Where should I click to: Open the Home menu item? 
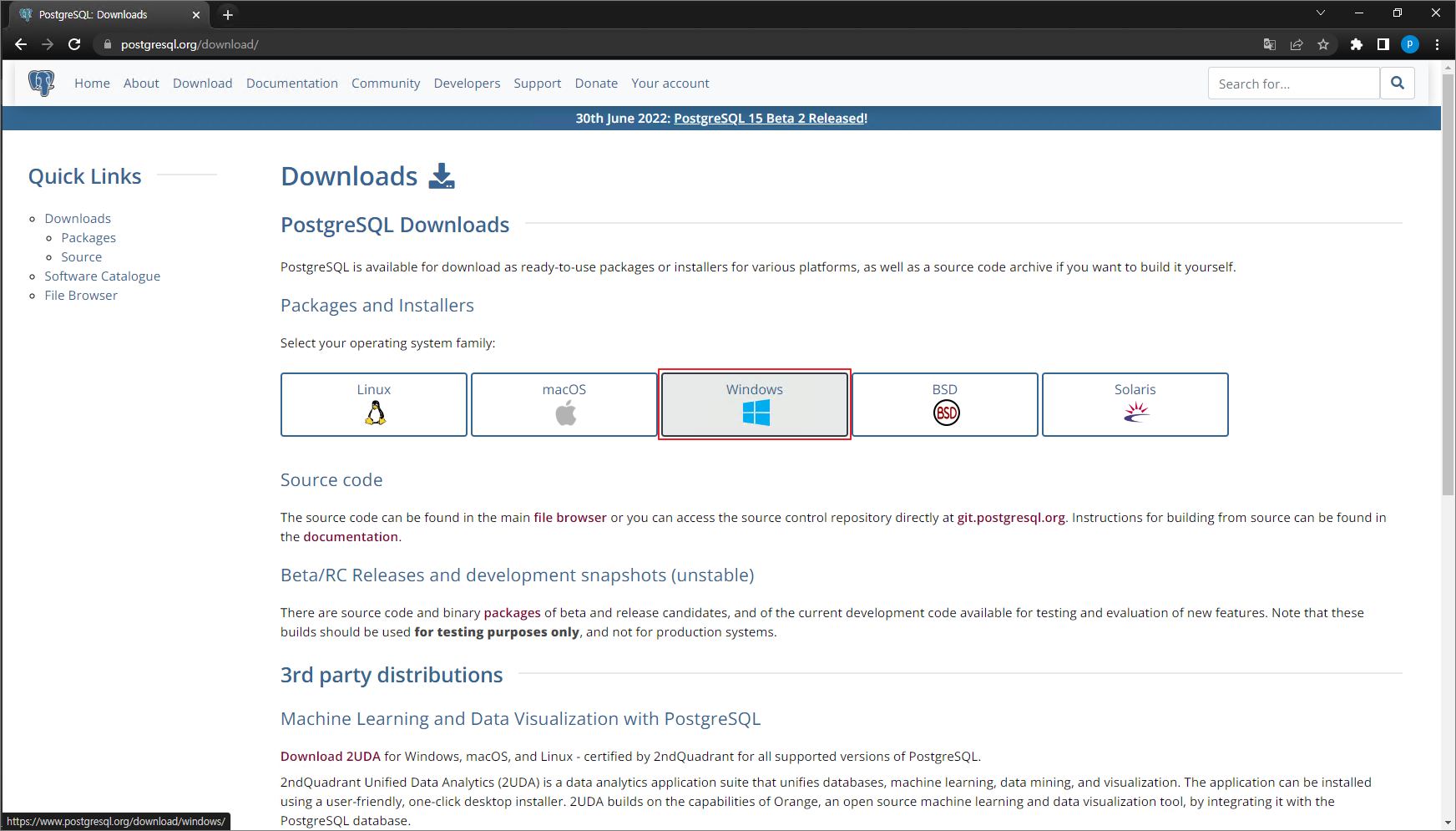(92, 83)
